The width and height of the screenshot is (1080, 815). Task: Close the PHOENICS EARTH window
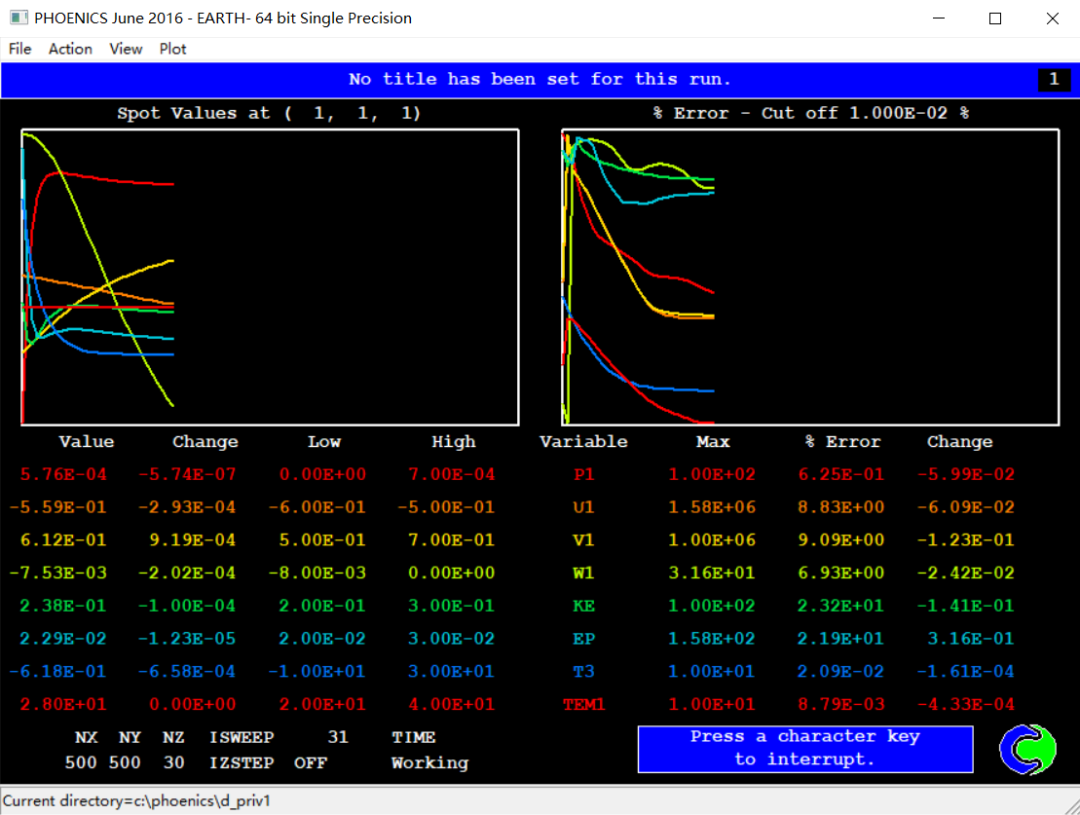tap(1052, 19)
